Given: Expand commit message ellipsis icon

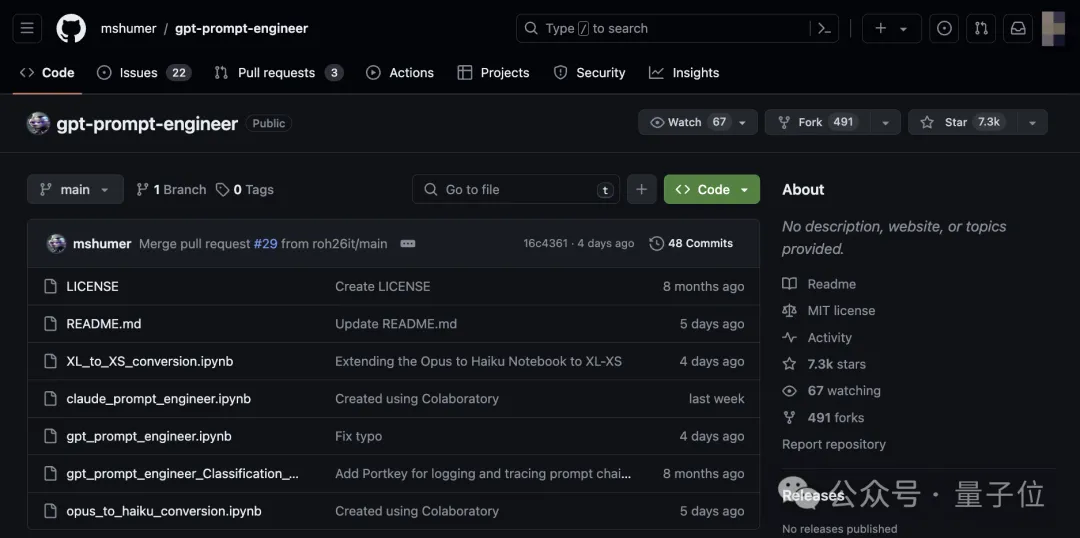Looking at the screenshot, I should pos(408,244).
